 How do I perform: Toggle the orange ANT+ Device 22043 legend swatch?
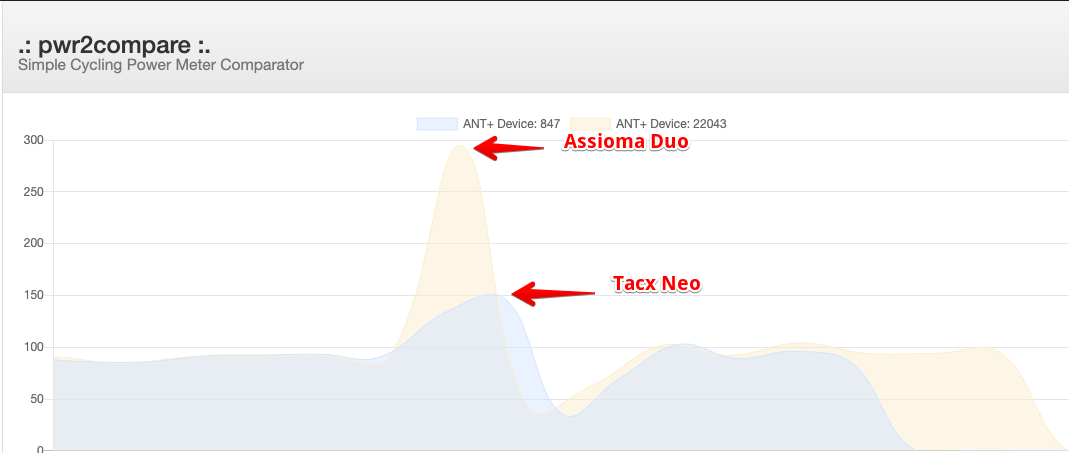(590, 123)
